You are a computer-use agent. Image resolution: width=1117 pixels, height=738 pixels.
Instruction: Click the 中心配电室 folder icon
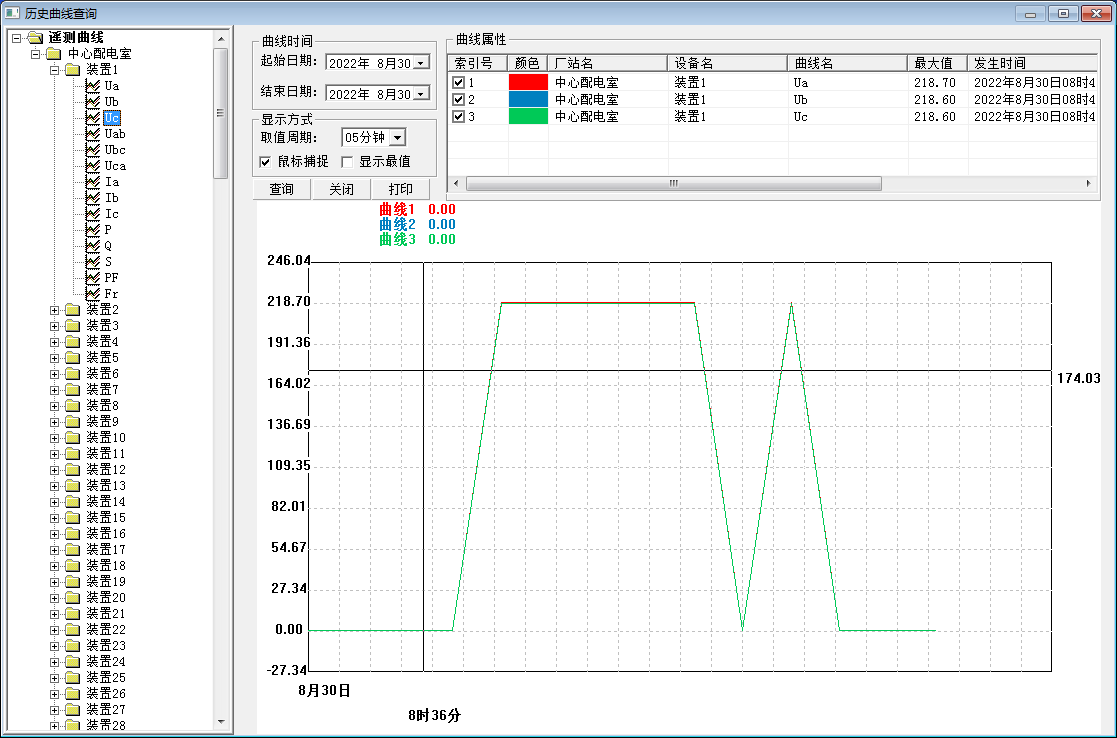point(53,54)
